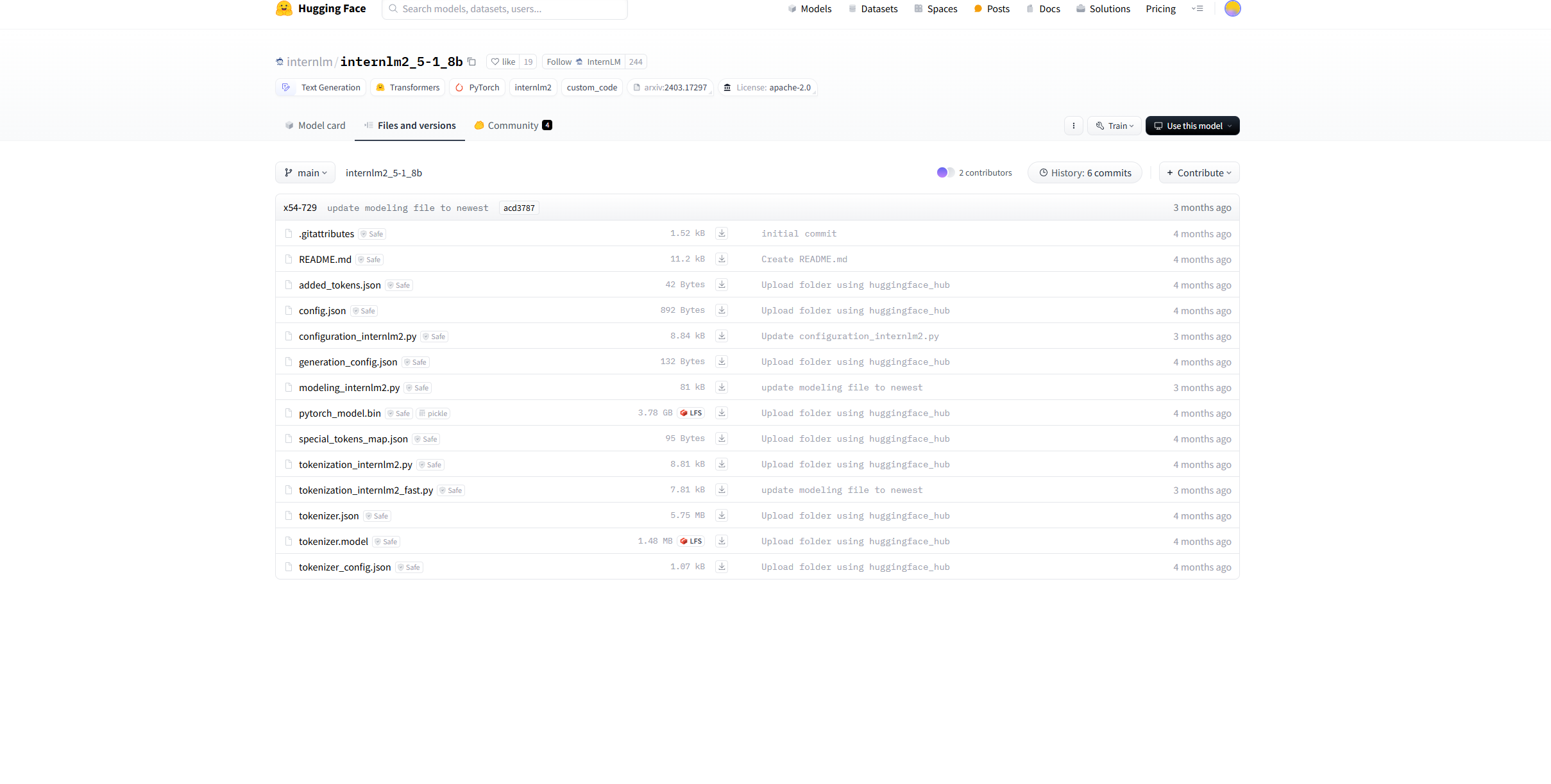
Task: Open the modeling_internlm2.py file
Action: coord(349,387)
